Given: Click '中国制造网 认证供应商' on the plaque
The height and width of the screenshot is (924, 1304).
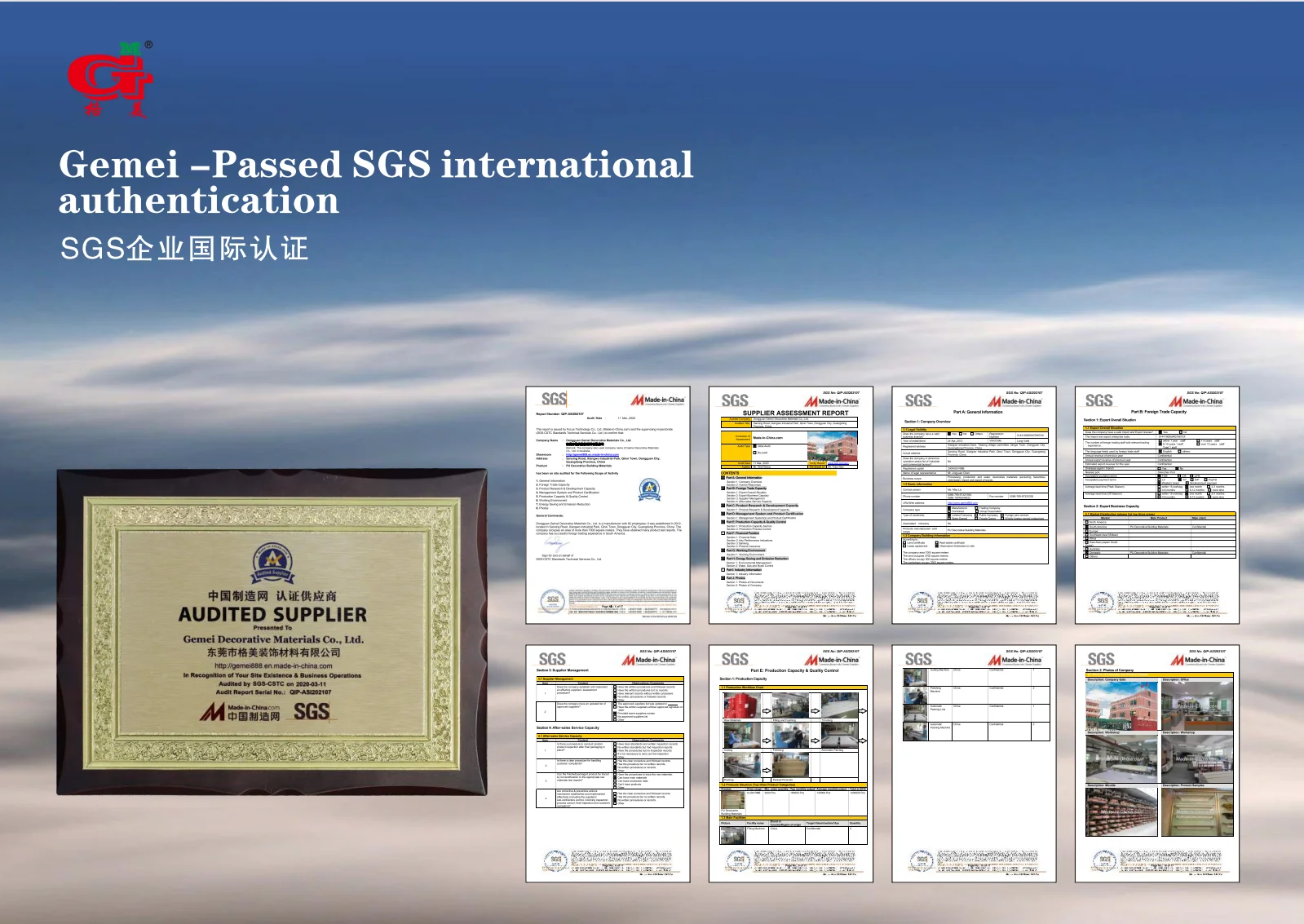Looking at the screenshot, I should 272,596.
